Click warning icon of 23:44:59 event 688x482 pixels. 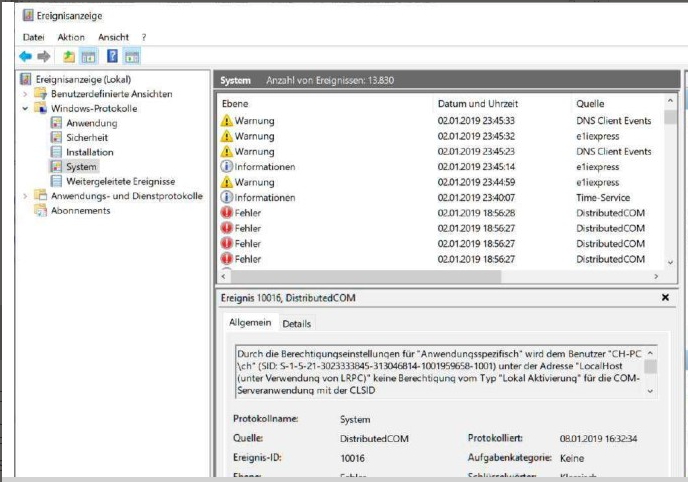point(226,182)
